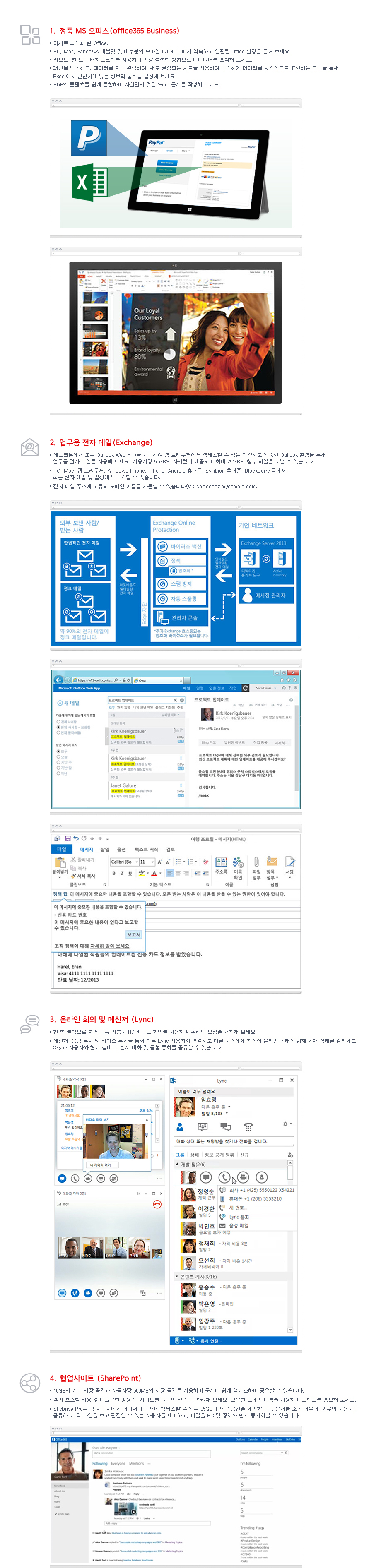The image size is (381, 1568).
Task: Click the text highlight color button in ribbon
Action: (142, 873)
